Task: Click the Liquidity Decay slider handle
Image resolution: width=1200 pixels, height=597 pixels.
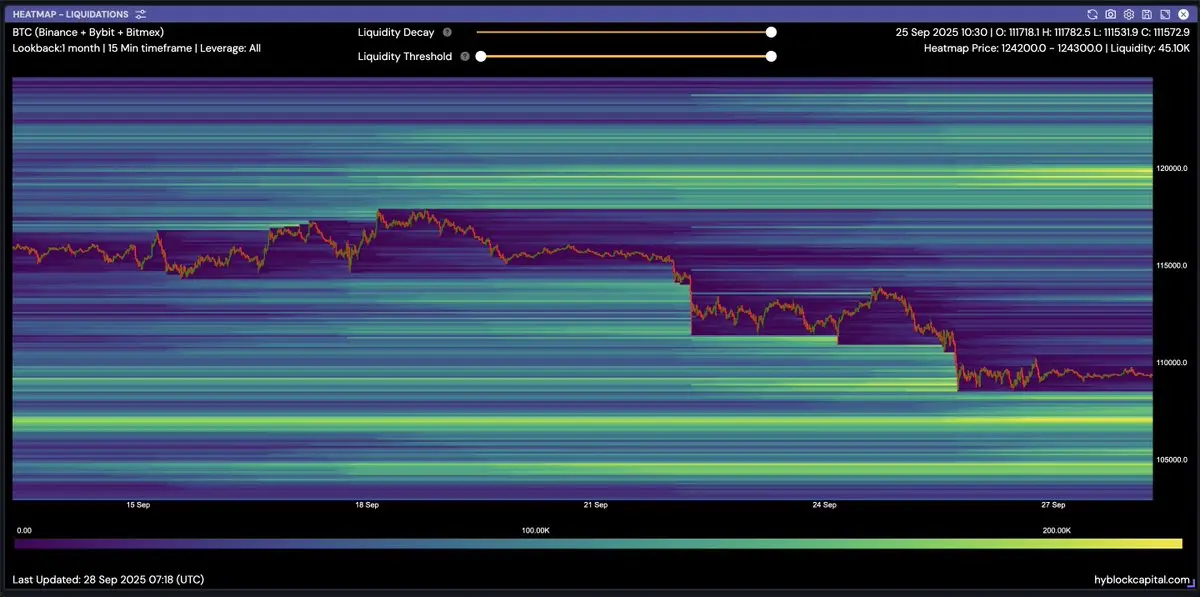Action: coord(771,32)
